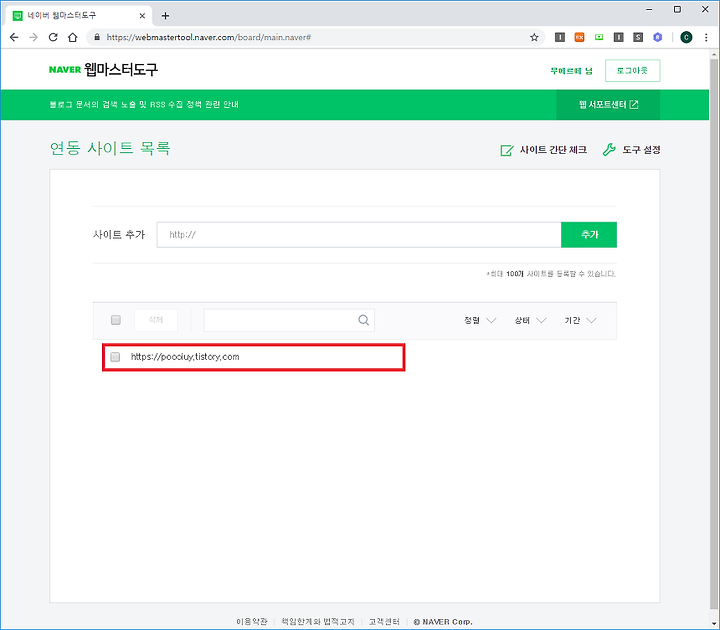The height and width of the screenshot is (630, 720).
Task: Click the orange extension icon in toolbar
Action: coord(579,37)
